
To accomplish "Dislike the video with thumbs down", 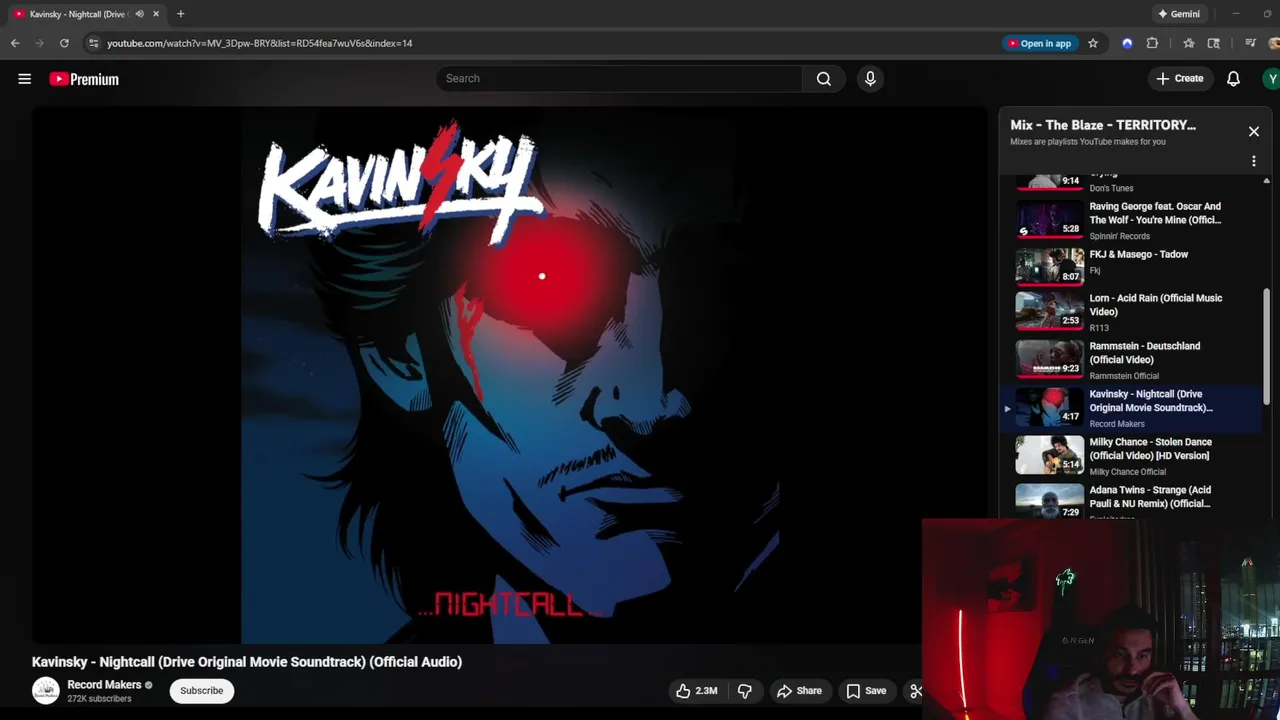I will click(x=744, y=691).
